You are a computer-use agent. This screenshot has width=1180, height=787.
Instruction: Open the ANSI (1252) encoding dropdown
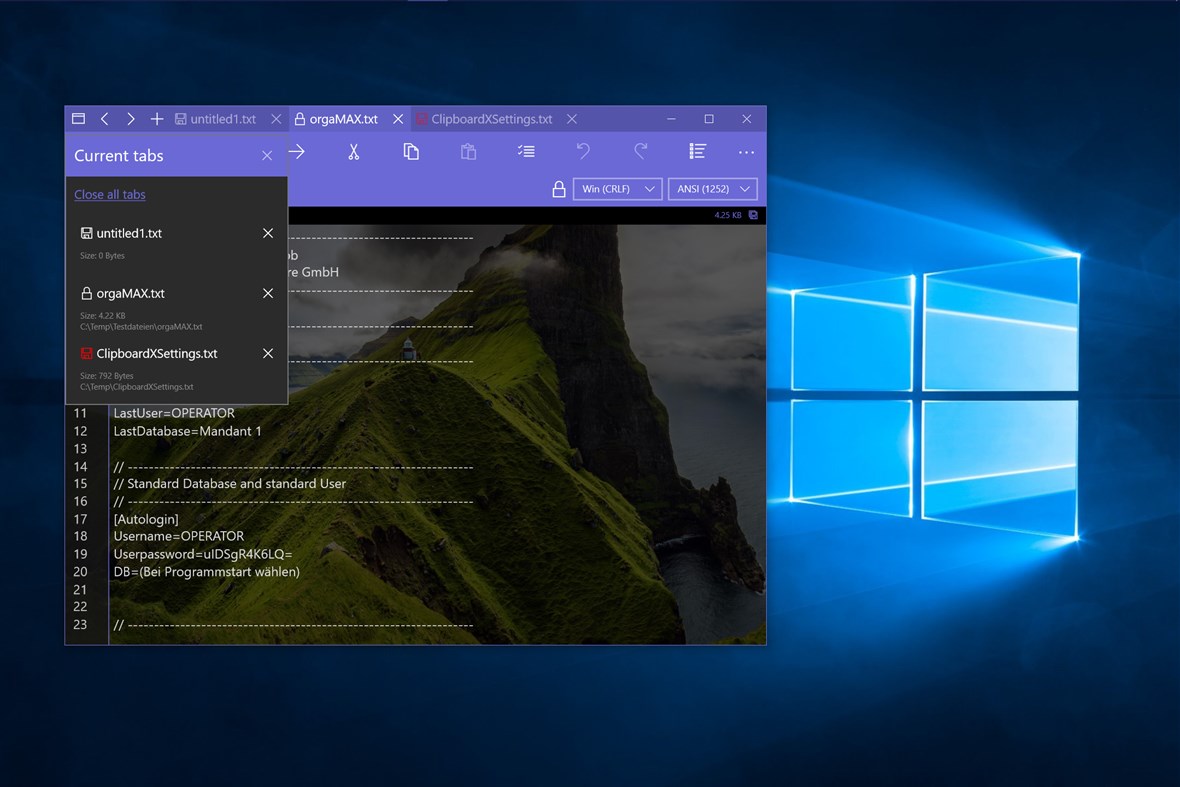coord(712,188)
